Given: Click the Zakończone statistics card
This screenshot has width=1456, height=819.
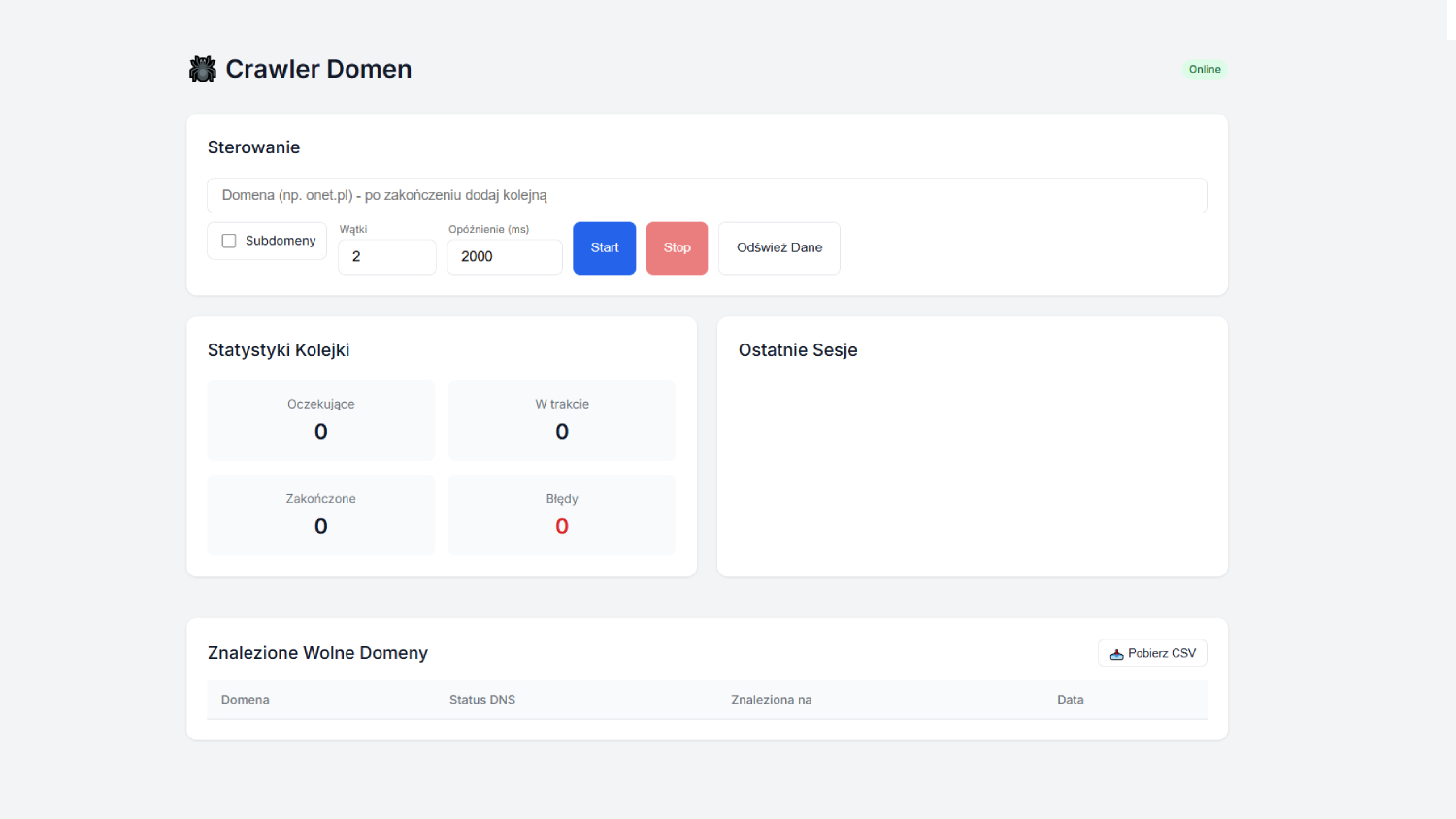Looking at the screenshot, I should tap(320, 514).
